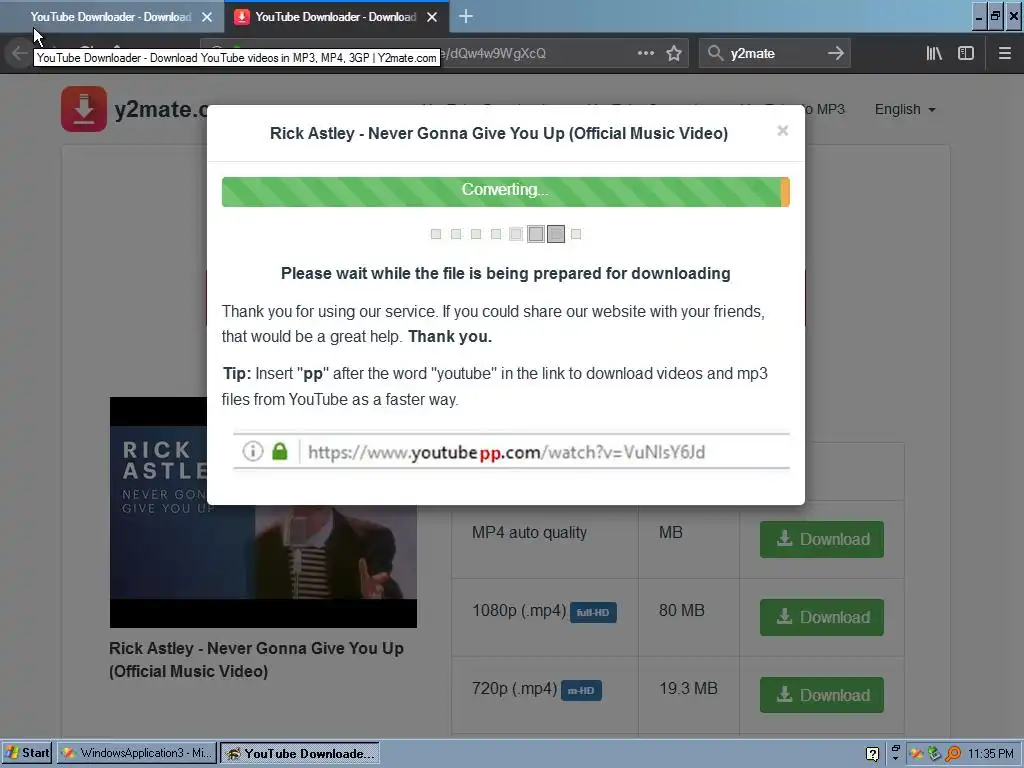The width and height of the screenshot is (1024, 768).
Task: Click the MP4 auto quality label
Action: [529, 533]
